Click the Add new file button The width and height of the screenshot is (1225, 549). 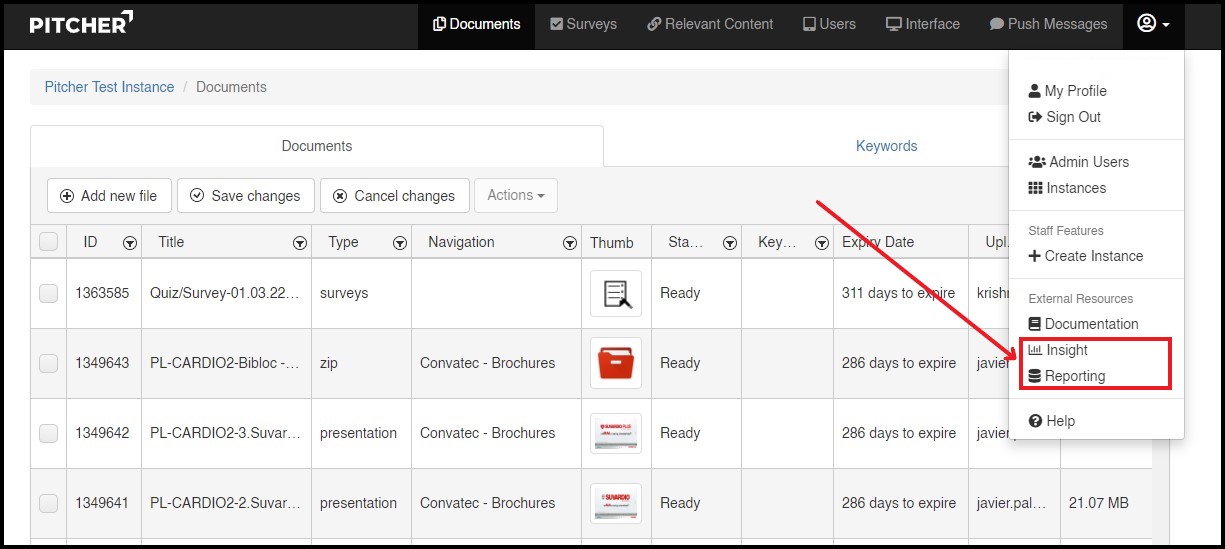(x=109, y=196)
